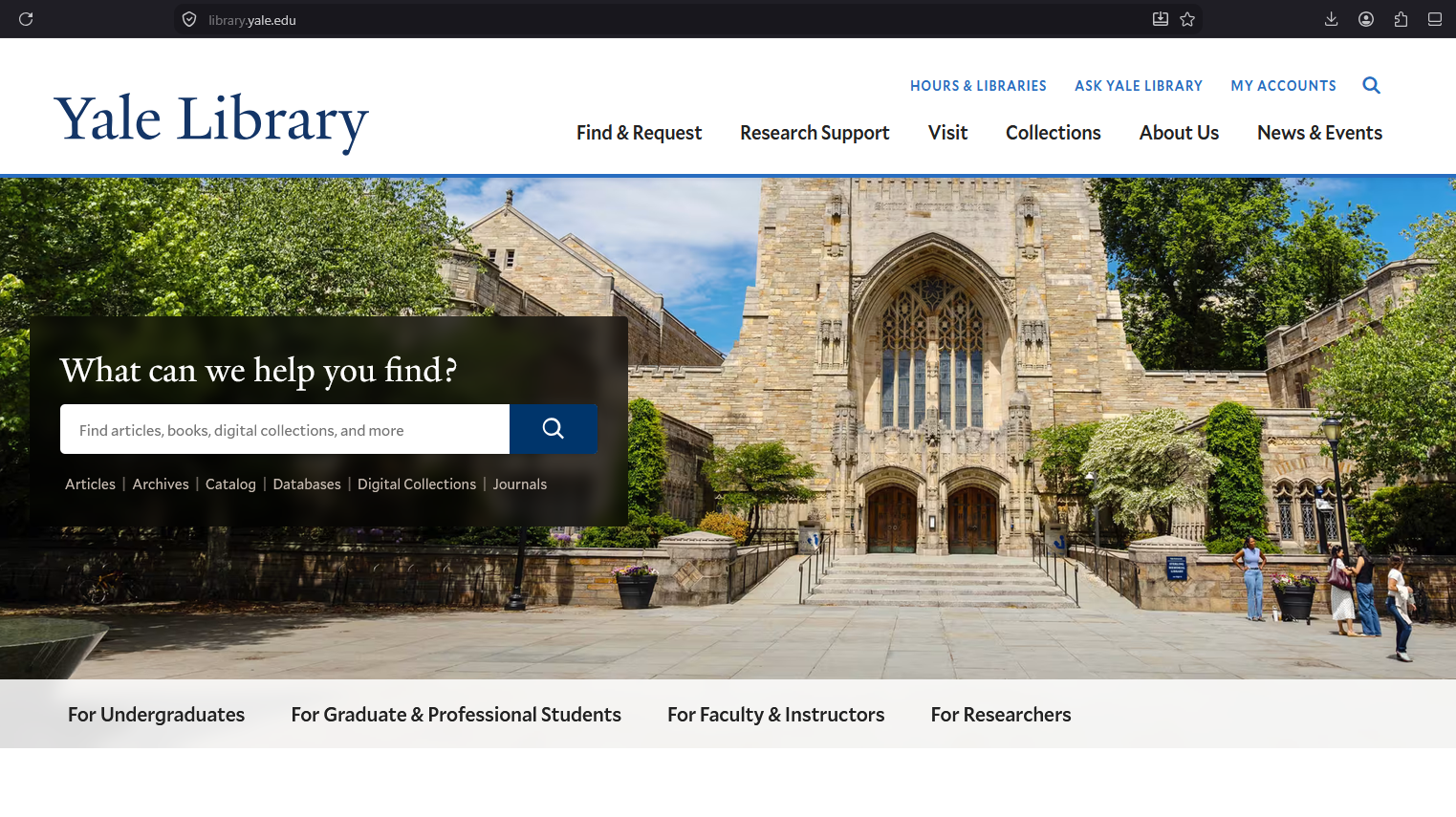Image resolution: width=1456 pixels, height=817 pixels.
Task: Open browser downloads icon
Action: (x=1331, y=19)
